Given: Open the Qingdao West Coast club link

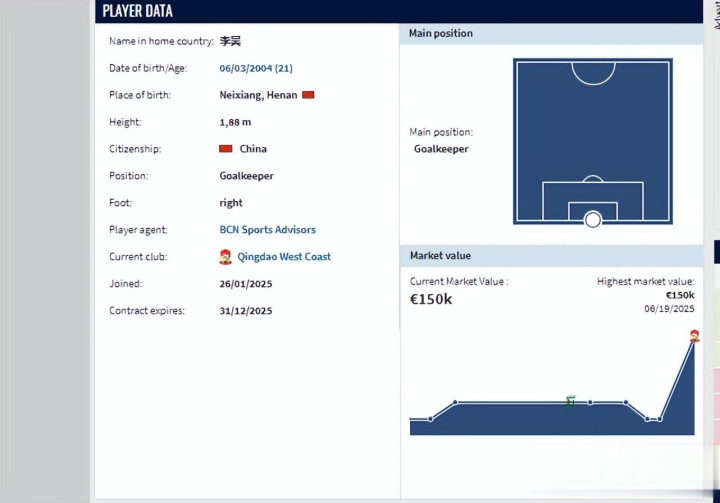Looking at the screenshot, I should click(284, 257).
